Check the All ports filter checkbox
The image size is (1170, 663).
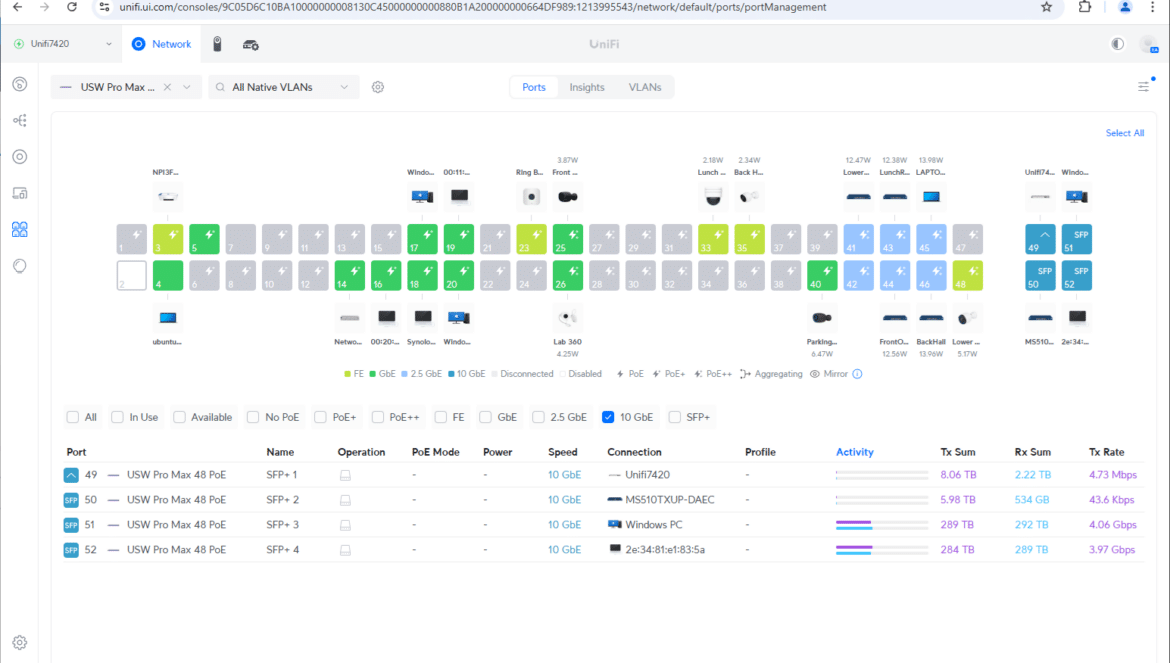pos(72,417)
